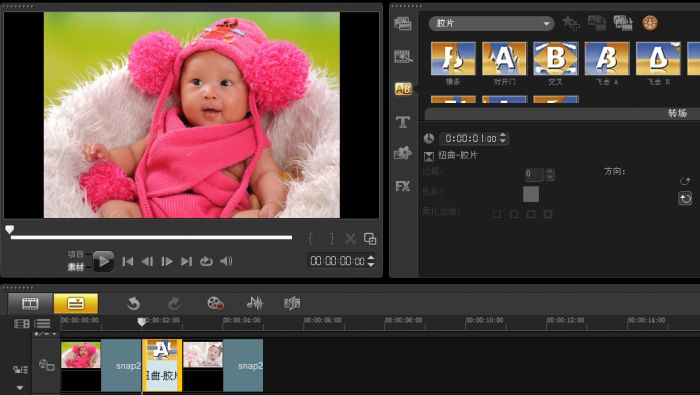Viewport: 700px width, 395px height.
Task: Apply random effects to video track icon
Action: click(x=623, y=23)
